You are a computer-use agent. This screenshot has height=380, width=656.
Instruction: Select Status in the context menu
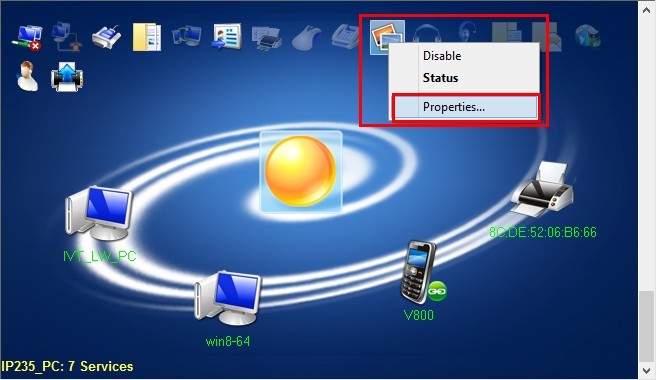(440, 78)
